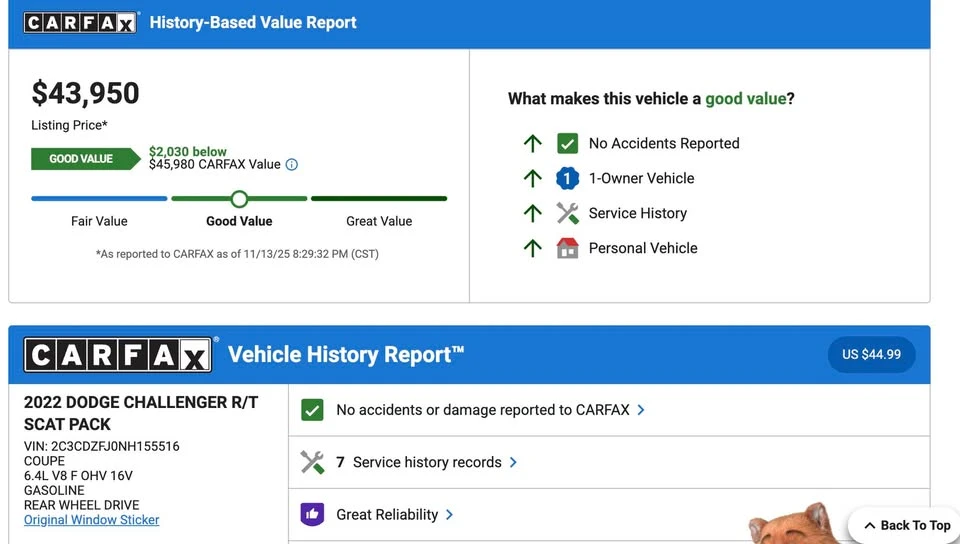Click the 1-Owner Vehicle text
The width and height of the screenshot is (960, 544).
[642, 178]
